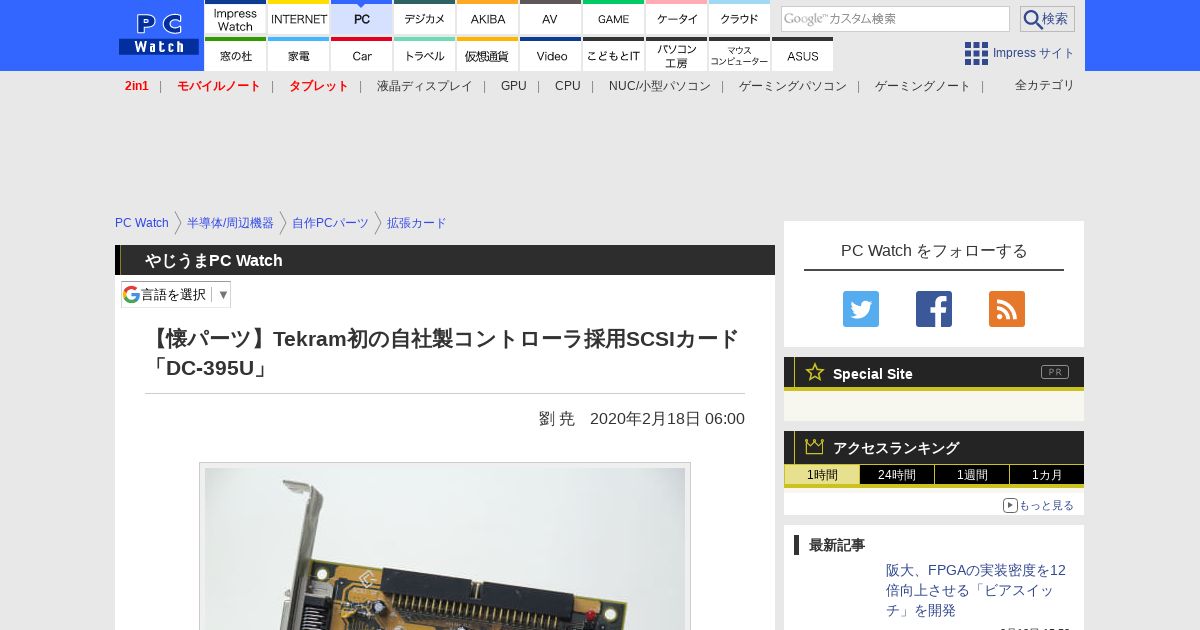Viewport: 1200px width, 630px height.
Task: Open the Twitter follow icon
Action: [861, 309]
